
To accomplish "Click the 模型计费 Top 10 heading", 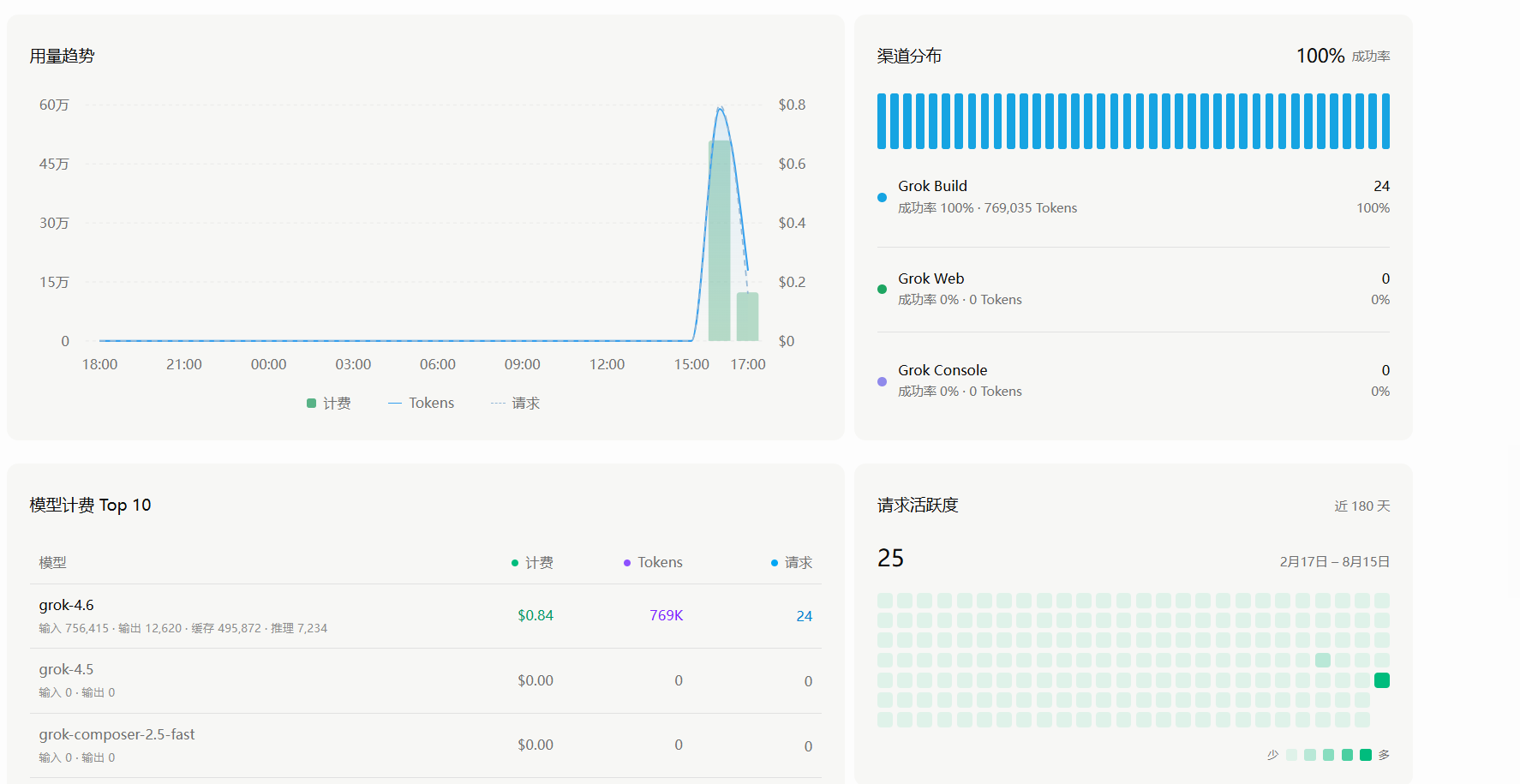I will (x=90, y=505).
